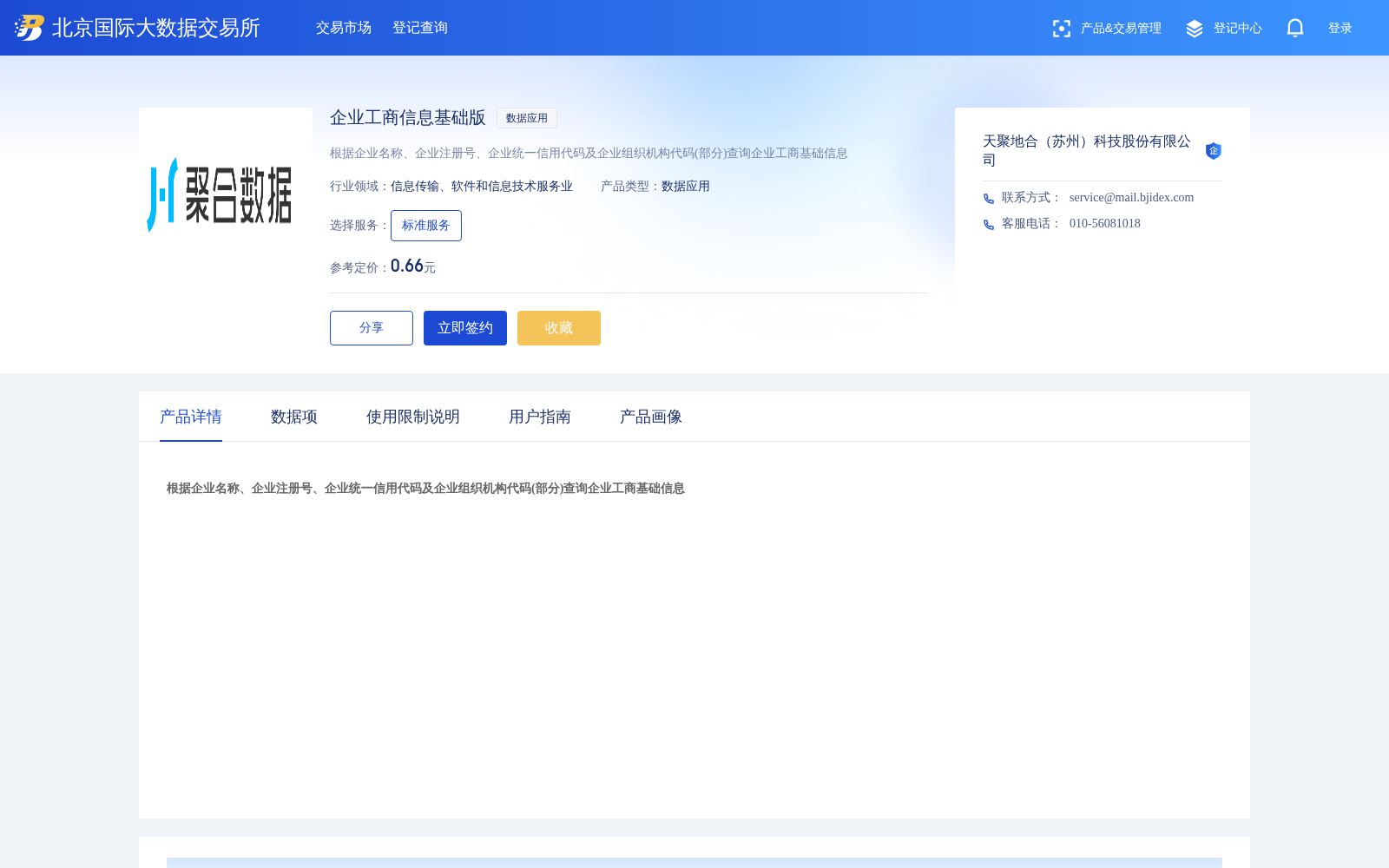1389x868 pixels.
Task: Click the gray product summary under the title
Action: click(589, 154)
